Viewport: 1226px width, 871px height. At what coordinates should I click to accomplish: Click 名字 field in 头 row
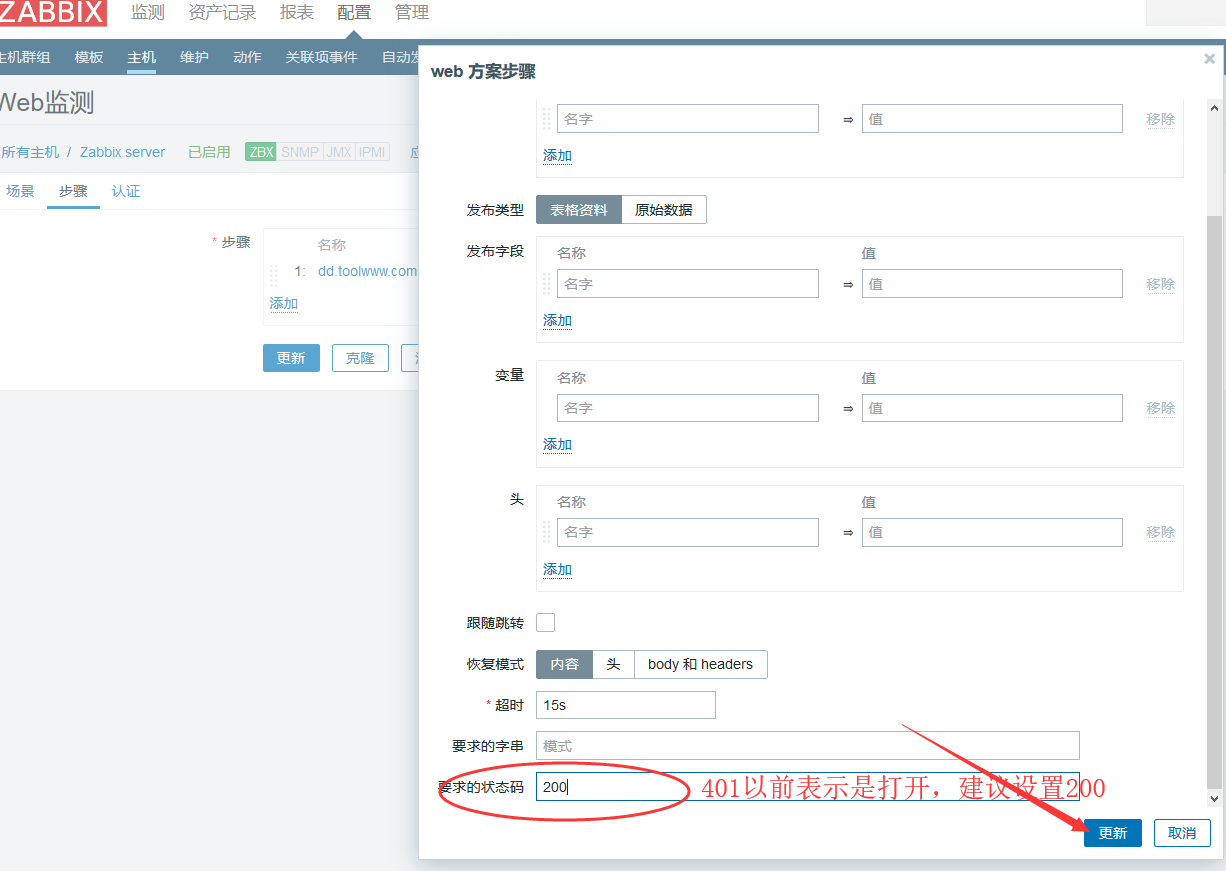coord(688,532)
